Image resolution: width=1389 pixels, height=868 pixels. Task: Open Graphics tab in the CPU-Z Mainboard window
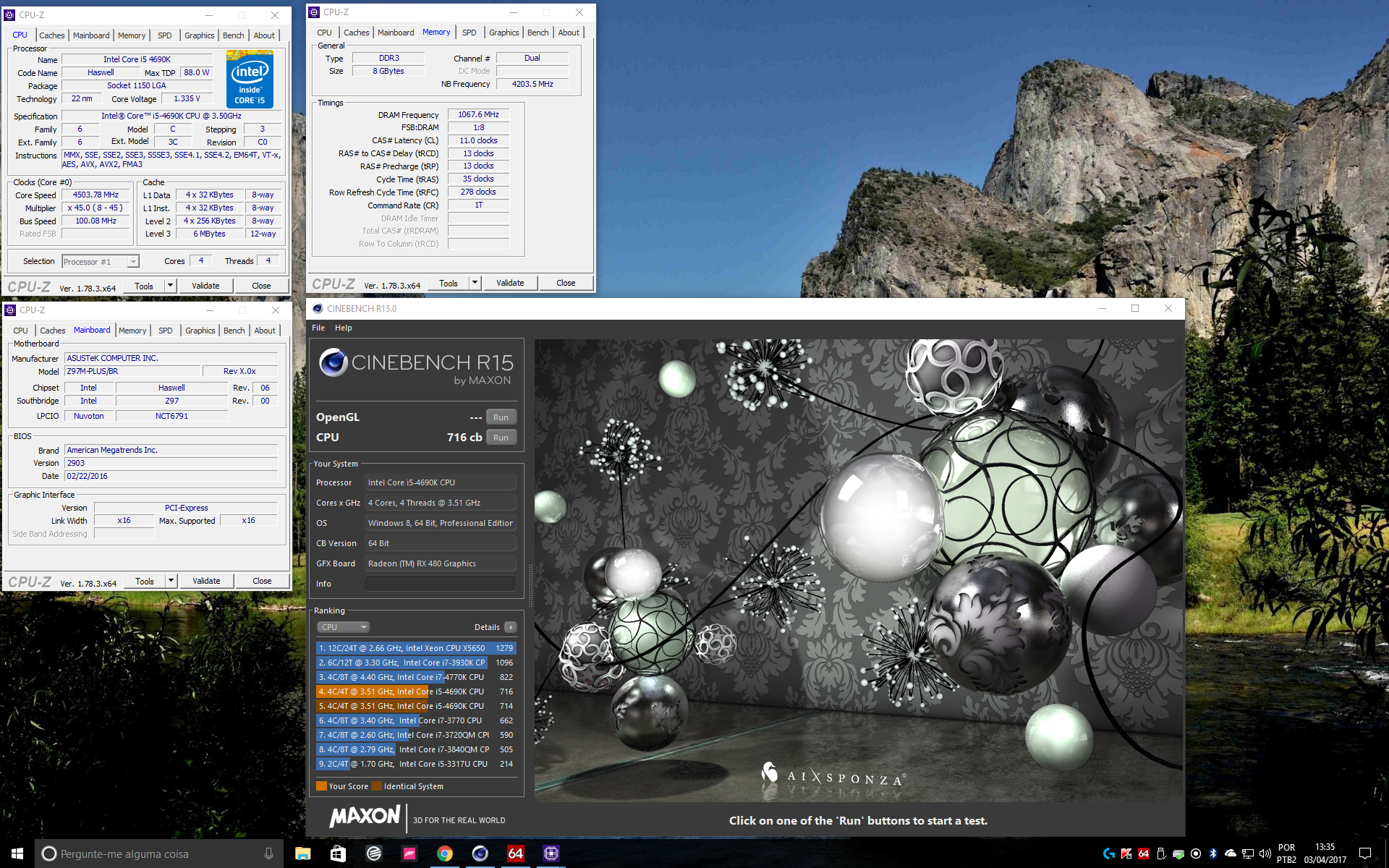coord(200,331)
